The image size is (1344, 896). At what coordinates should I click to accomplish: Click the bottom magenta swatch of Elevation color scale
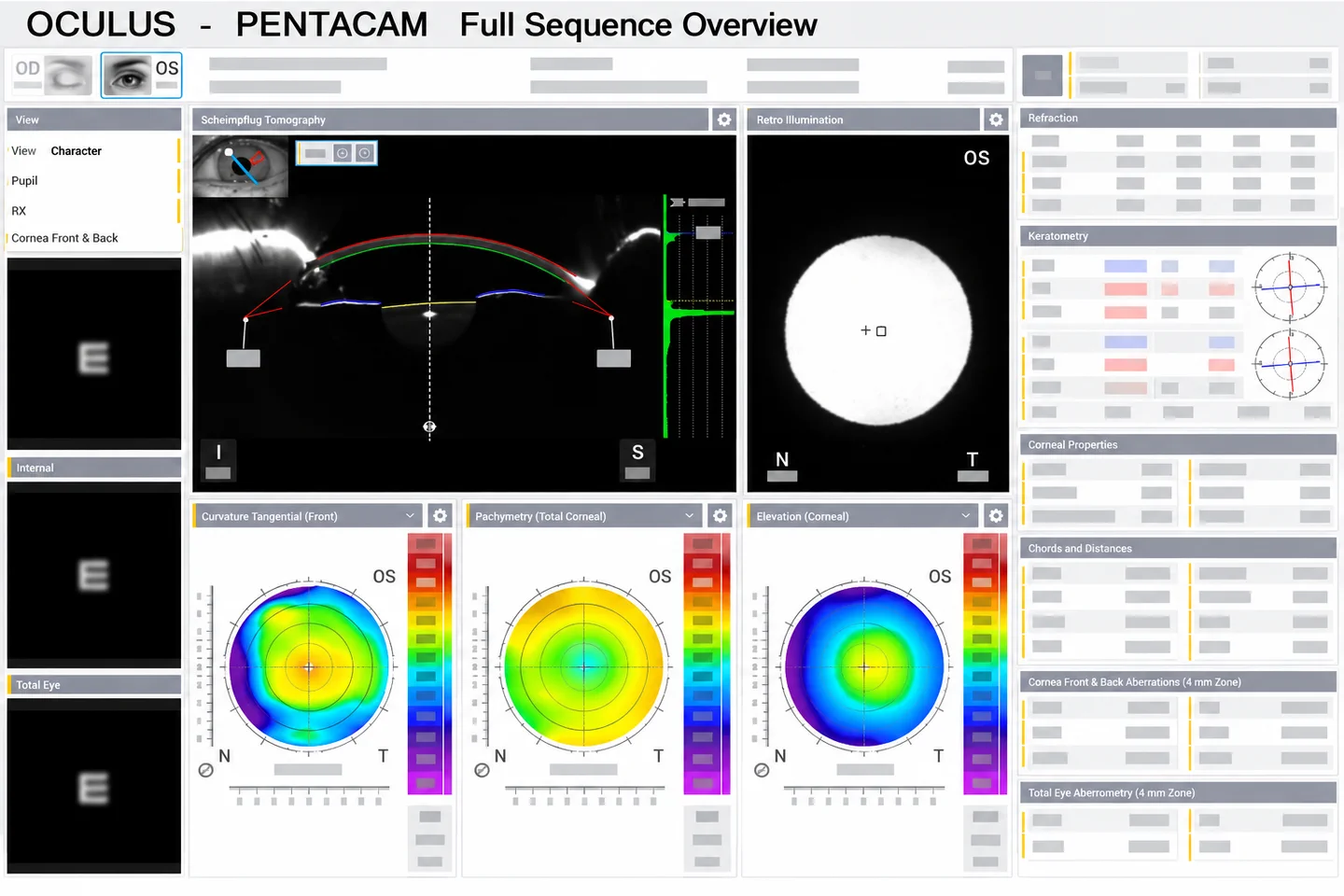coord(982,782)
